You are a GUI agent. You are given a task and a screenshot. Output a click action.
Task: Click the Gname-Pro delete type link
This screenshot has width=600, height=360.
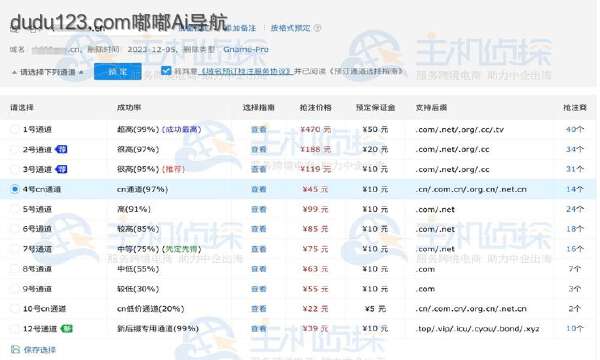click(x=246, y=49)
